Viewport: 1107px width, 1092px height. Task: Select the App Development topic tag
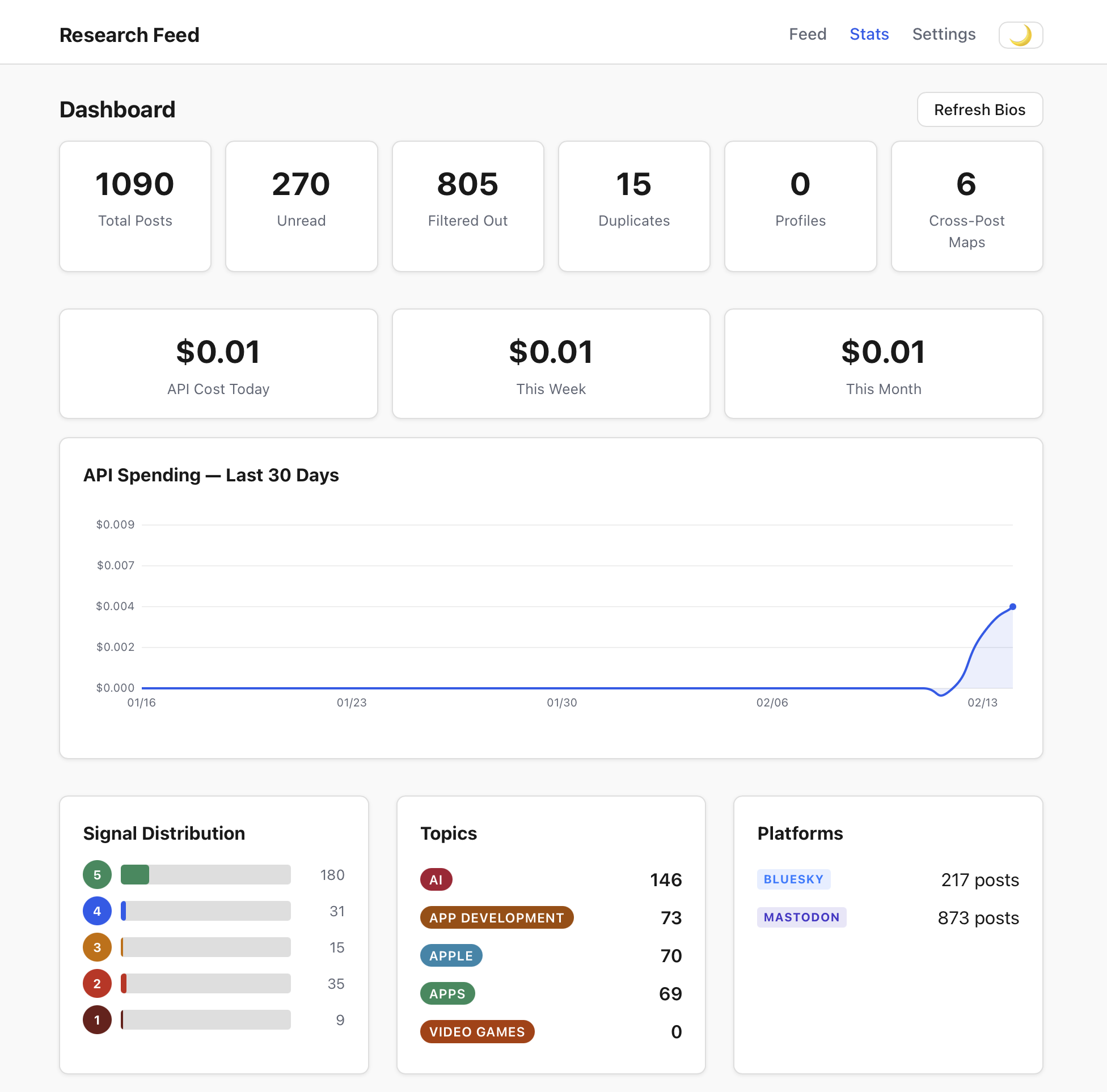coord(496,917)
